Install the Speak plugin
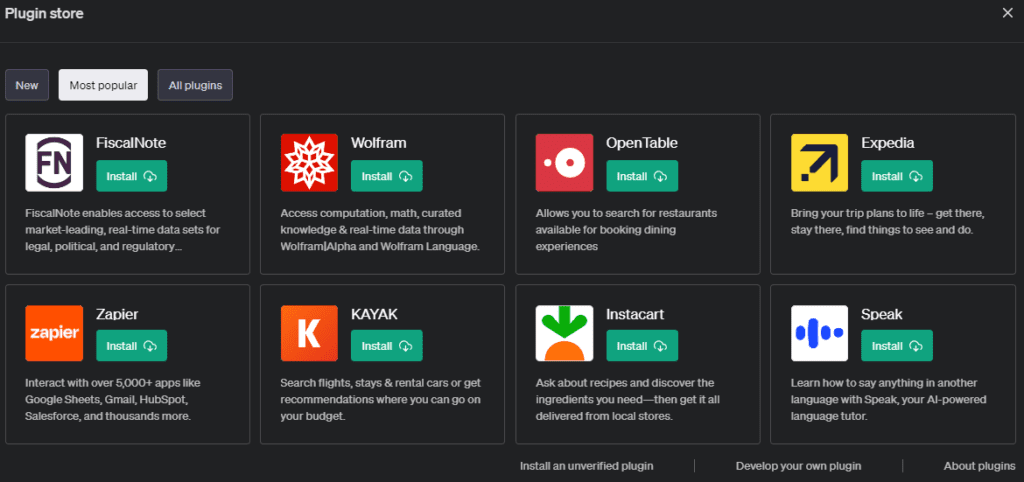1024x482 pixels. click(897, 345)
